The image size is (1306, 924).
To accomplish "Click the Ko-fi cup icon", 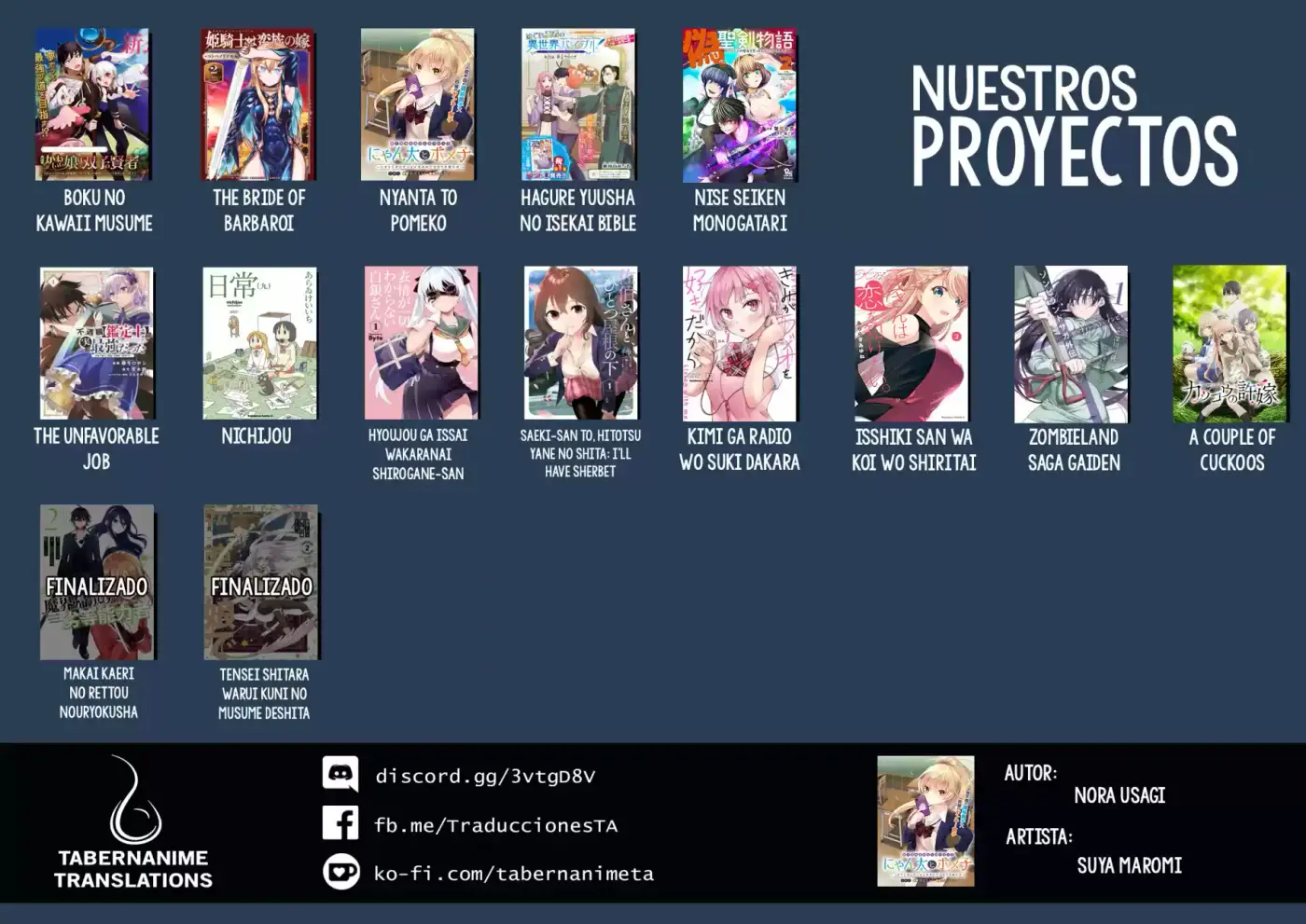I will pos(340,872).
